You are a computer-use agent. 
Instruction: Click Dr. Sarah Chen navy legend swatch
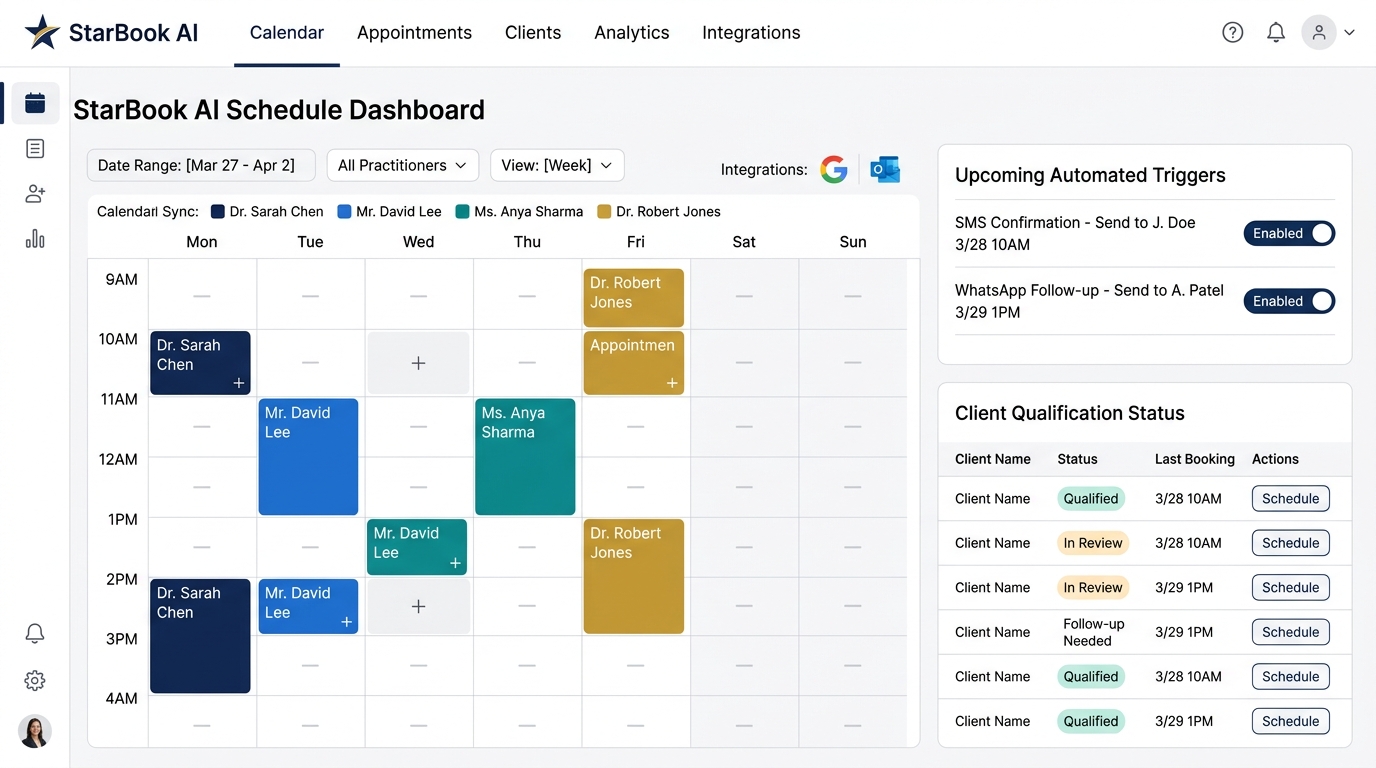[x=218, y=212]
